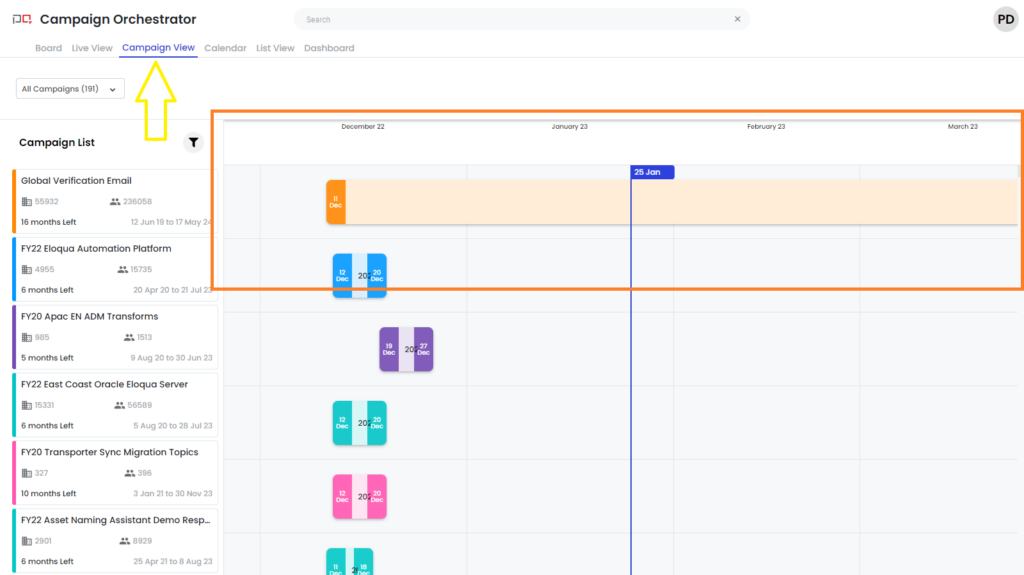Select the orange 11 Dec campaign bar

pyautogui.click(x=336, y=202)
